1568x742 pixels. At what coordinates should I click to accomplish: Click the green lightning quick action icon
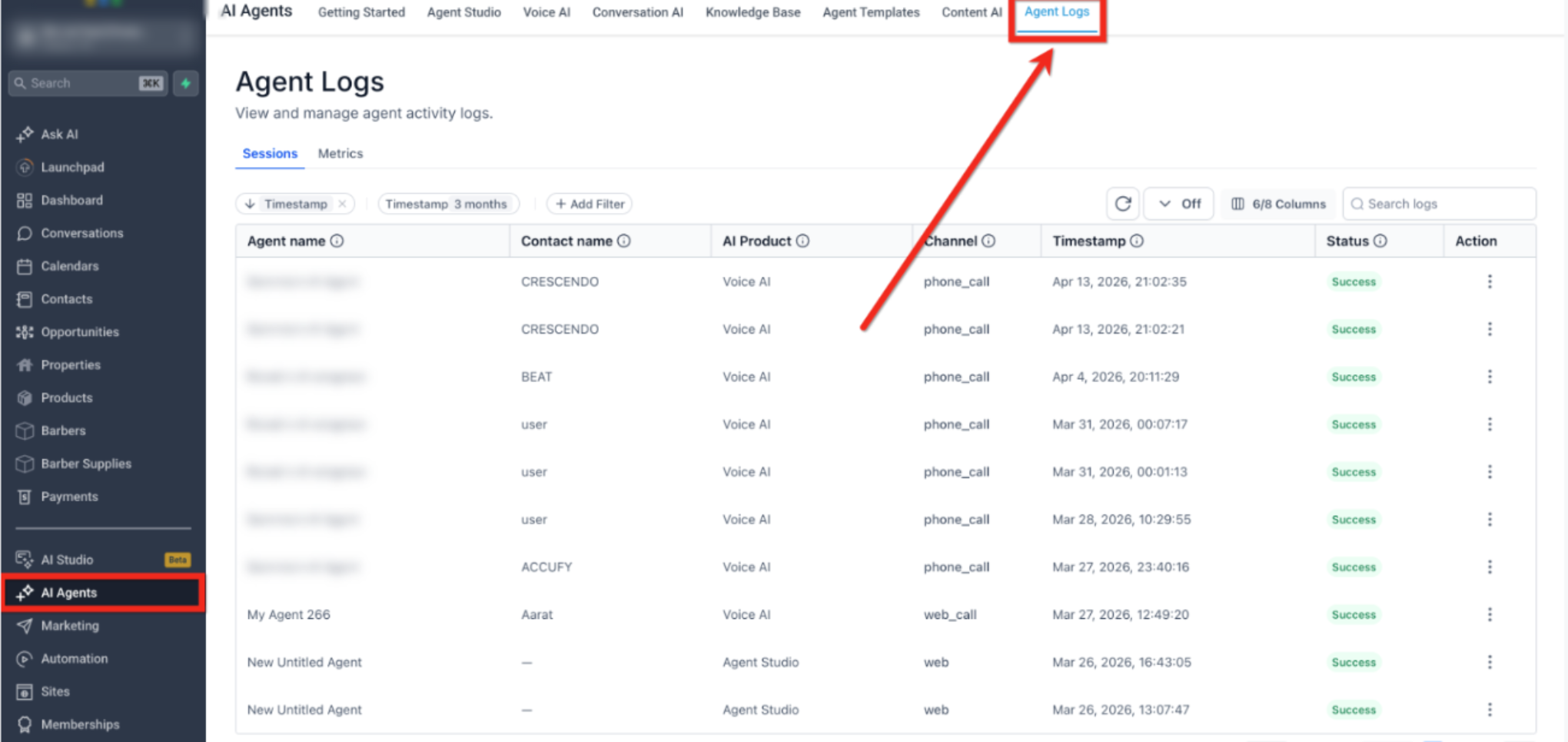[x=186, y=83]
